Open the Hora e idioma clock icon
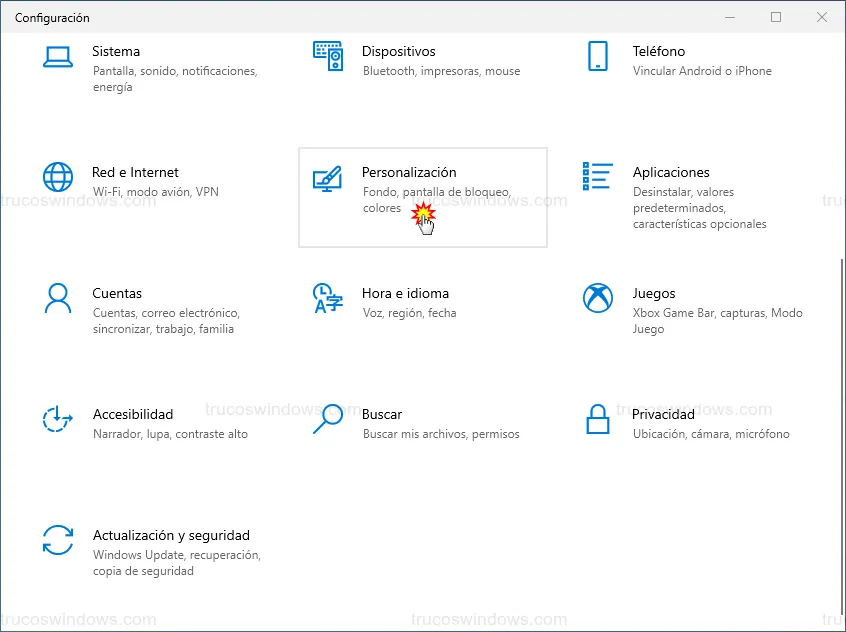Screen dimensions: 846x632 tap(328, 298)
